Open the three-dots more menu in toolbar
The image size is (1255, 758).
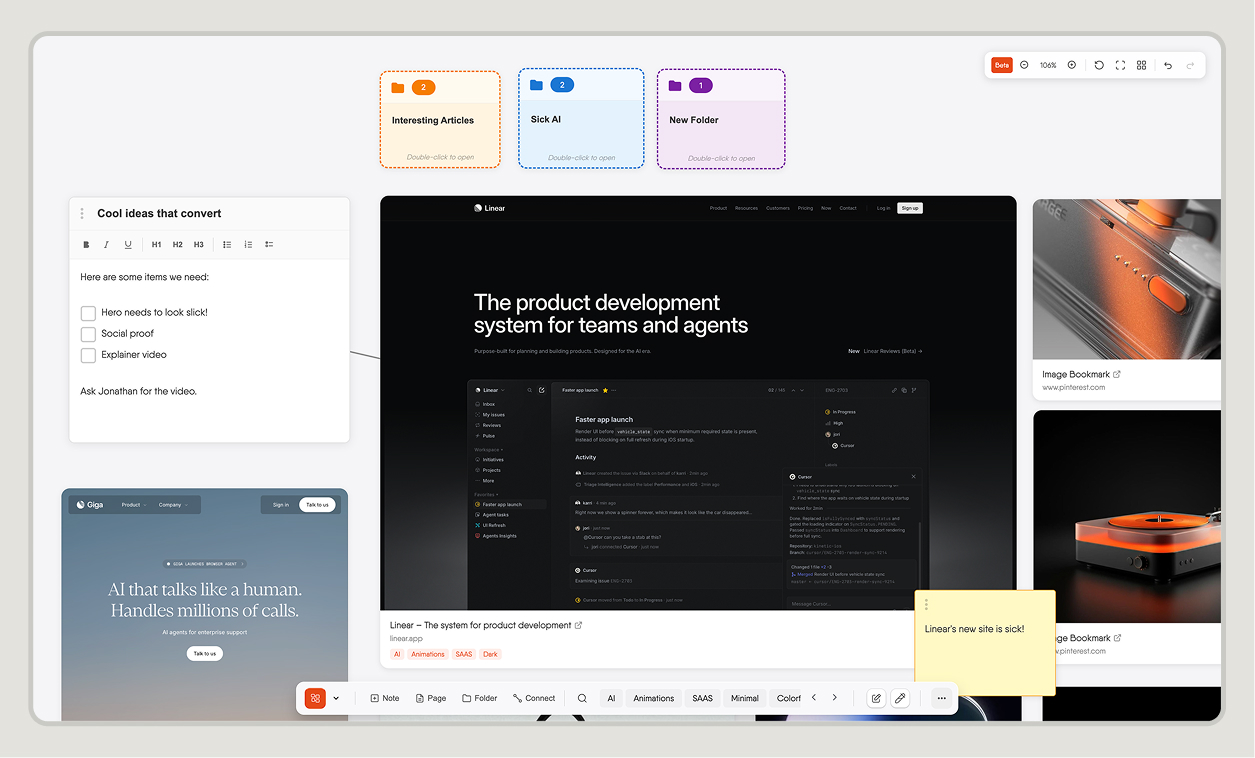point(941,698)
